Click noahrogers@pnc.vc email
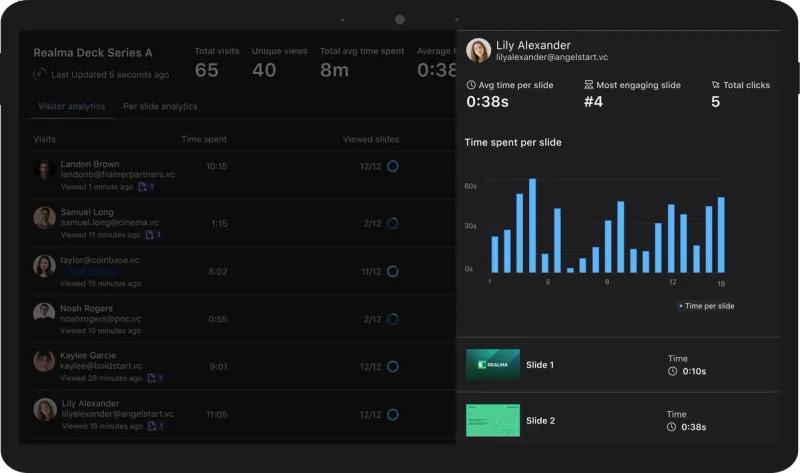Viewport: 800px width, 473px height. [x=101, y=319]
